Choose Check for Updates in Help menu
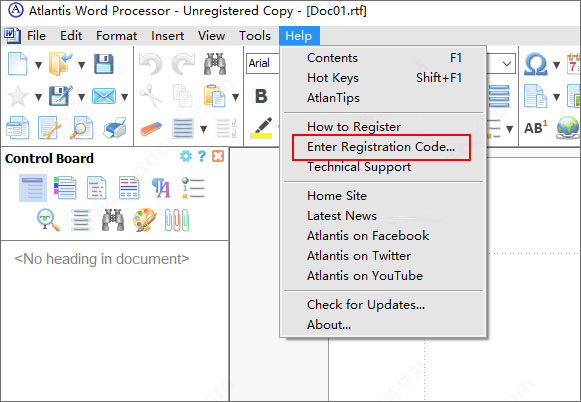The image size is (581, 402). (366, 305)
